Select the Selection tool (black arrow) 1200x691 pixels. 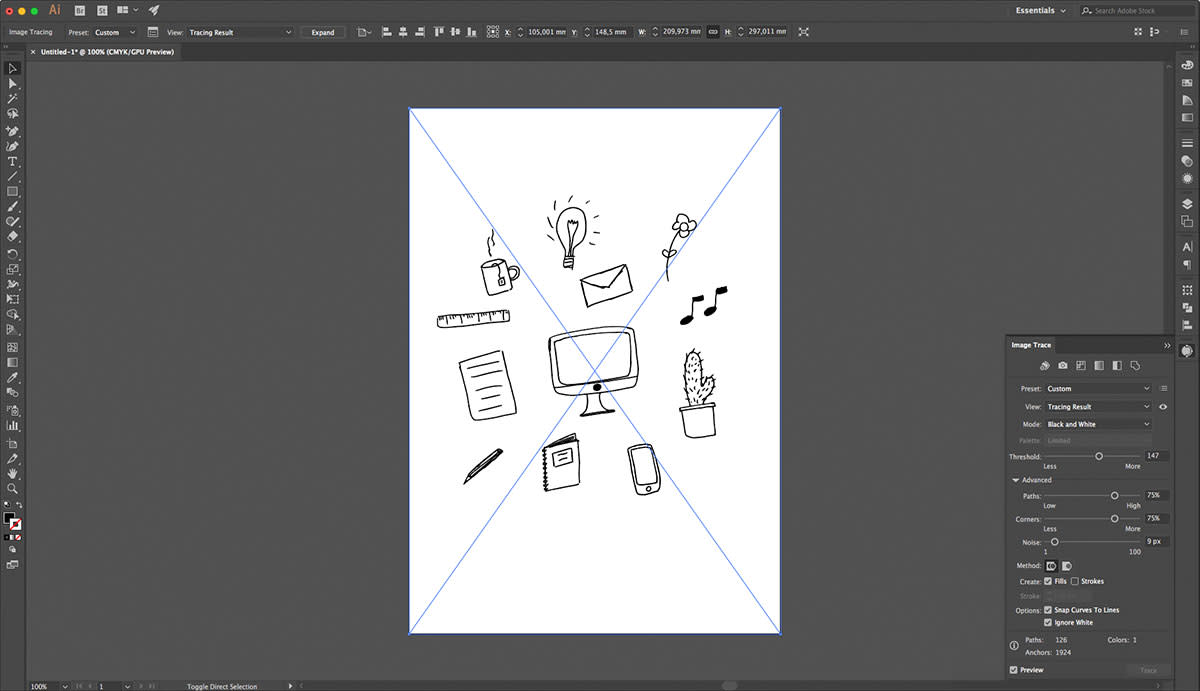pyautogui.click(x=13, y=68)
